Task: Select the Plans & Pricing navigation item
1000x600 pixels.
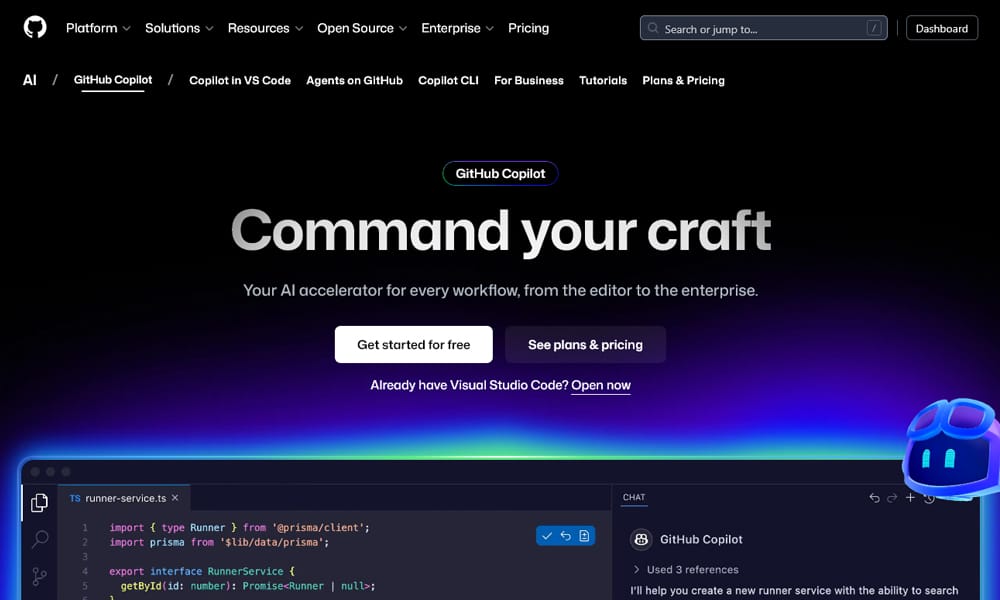Action: (x=683, y=80)
